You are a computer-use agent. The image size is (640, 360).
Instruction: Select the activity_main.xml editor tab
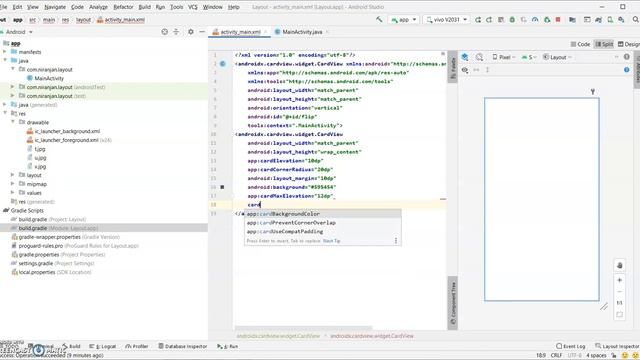[240, 32]
